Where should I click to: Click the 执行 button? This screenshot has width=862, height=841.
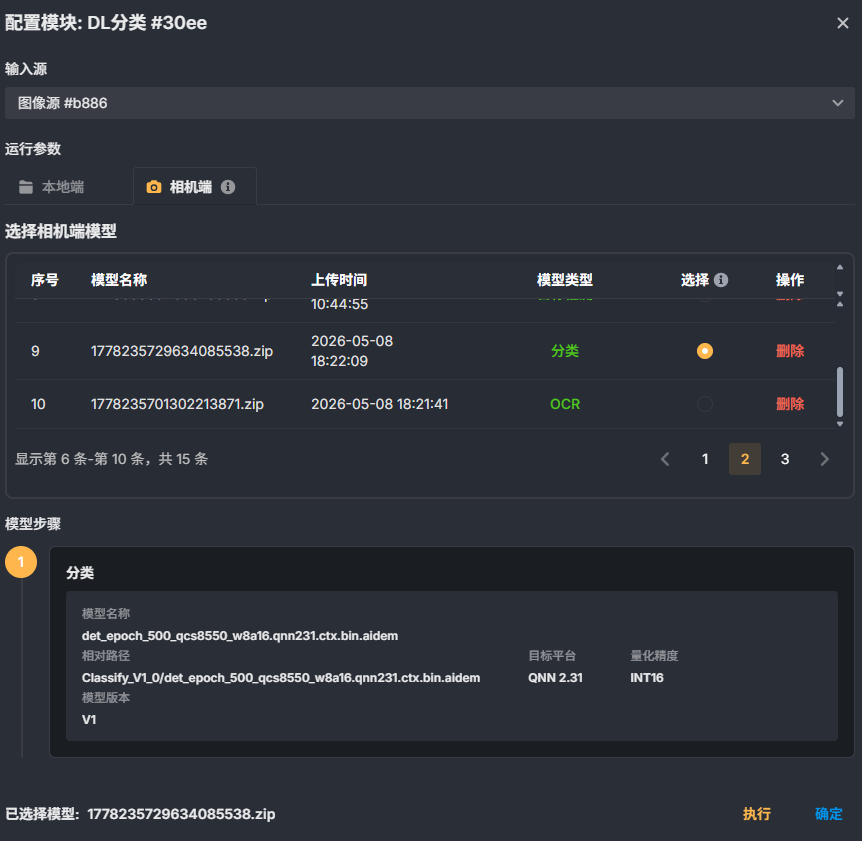click(757, 814)
